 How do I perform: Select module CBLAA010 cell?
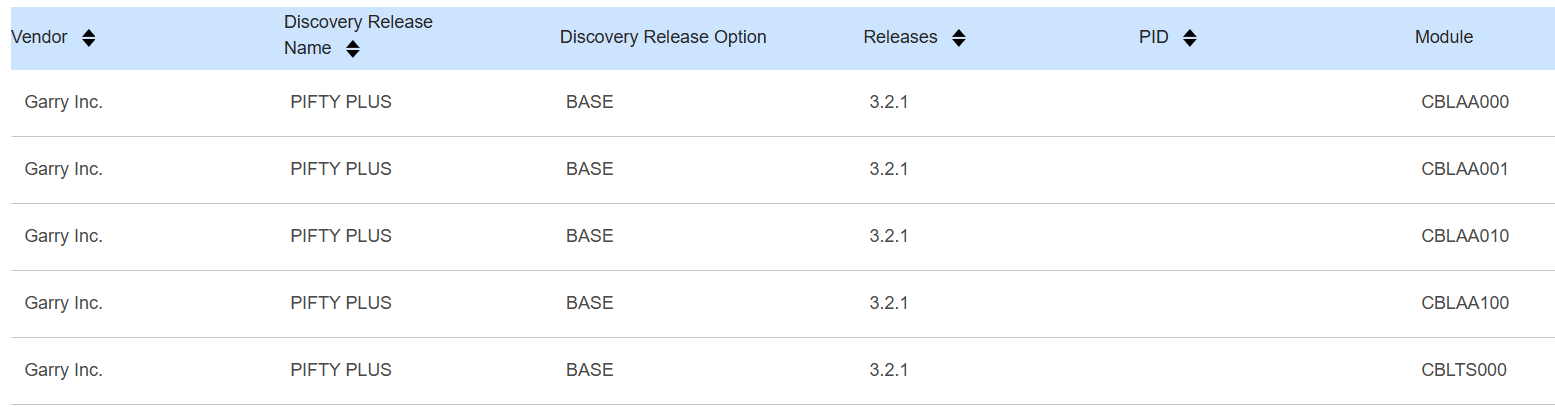coord(1464,236)
